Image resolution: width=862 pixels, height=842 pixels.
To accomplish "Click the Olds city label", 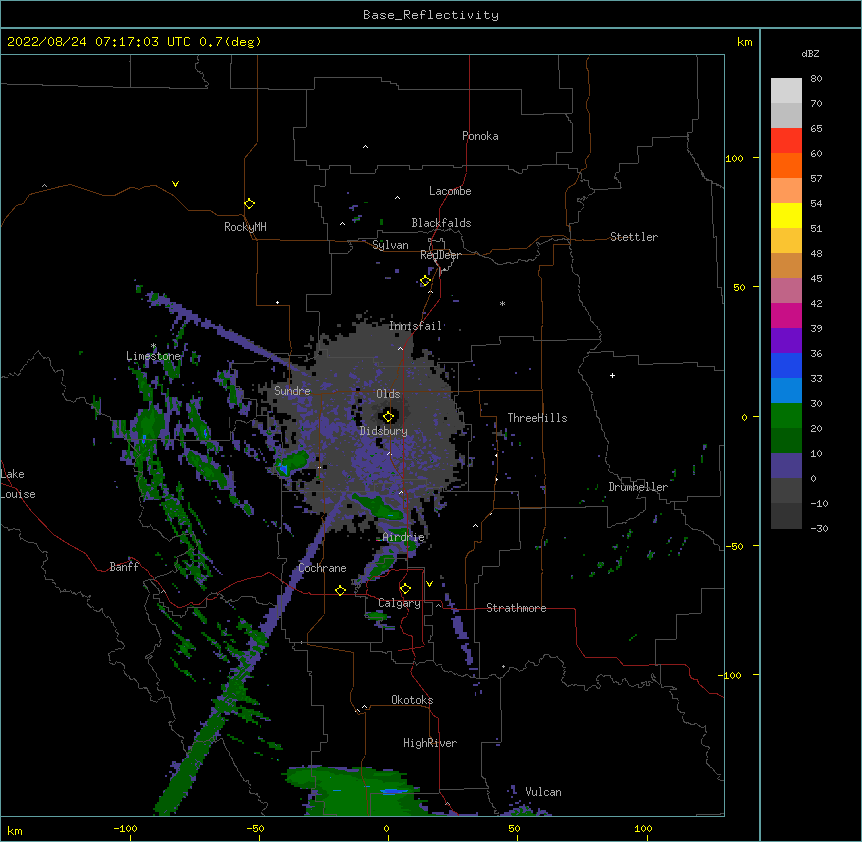I will click(388, 394).
